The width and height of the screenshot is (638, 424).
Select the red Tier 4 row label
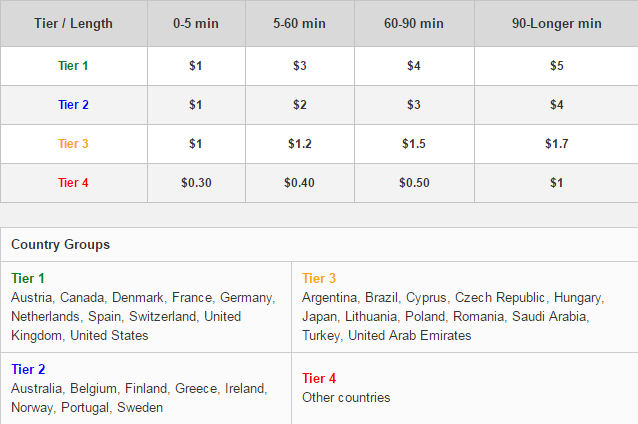(x=73, y=183)
